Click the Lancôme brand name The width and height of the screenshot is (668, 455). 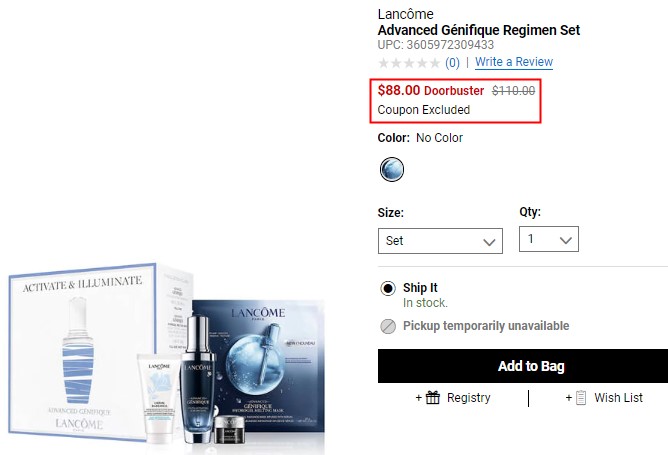[405, 14]
